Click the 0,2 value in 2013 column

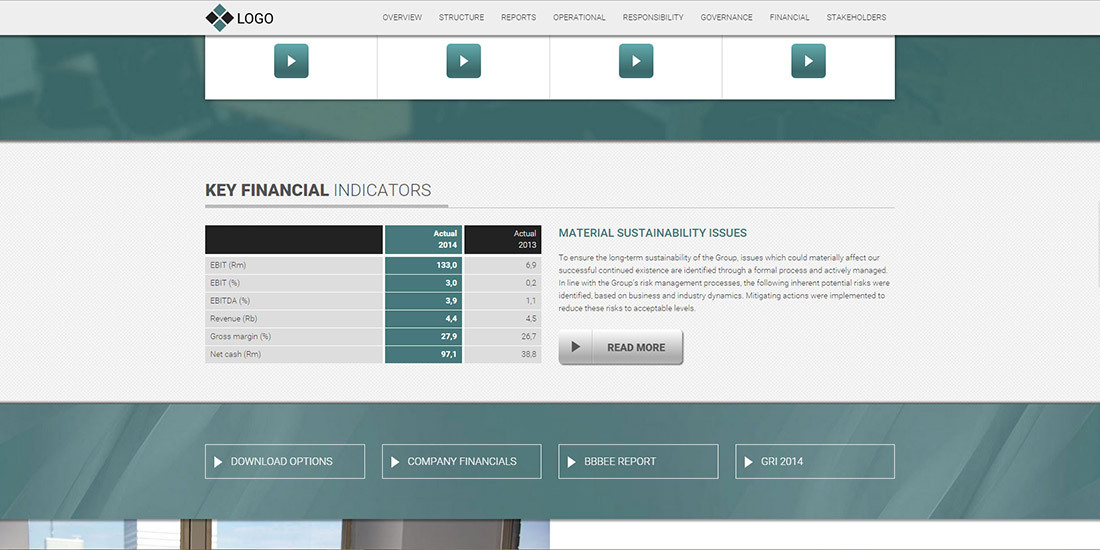click(x=530, y=283)
